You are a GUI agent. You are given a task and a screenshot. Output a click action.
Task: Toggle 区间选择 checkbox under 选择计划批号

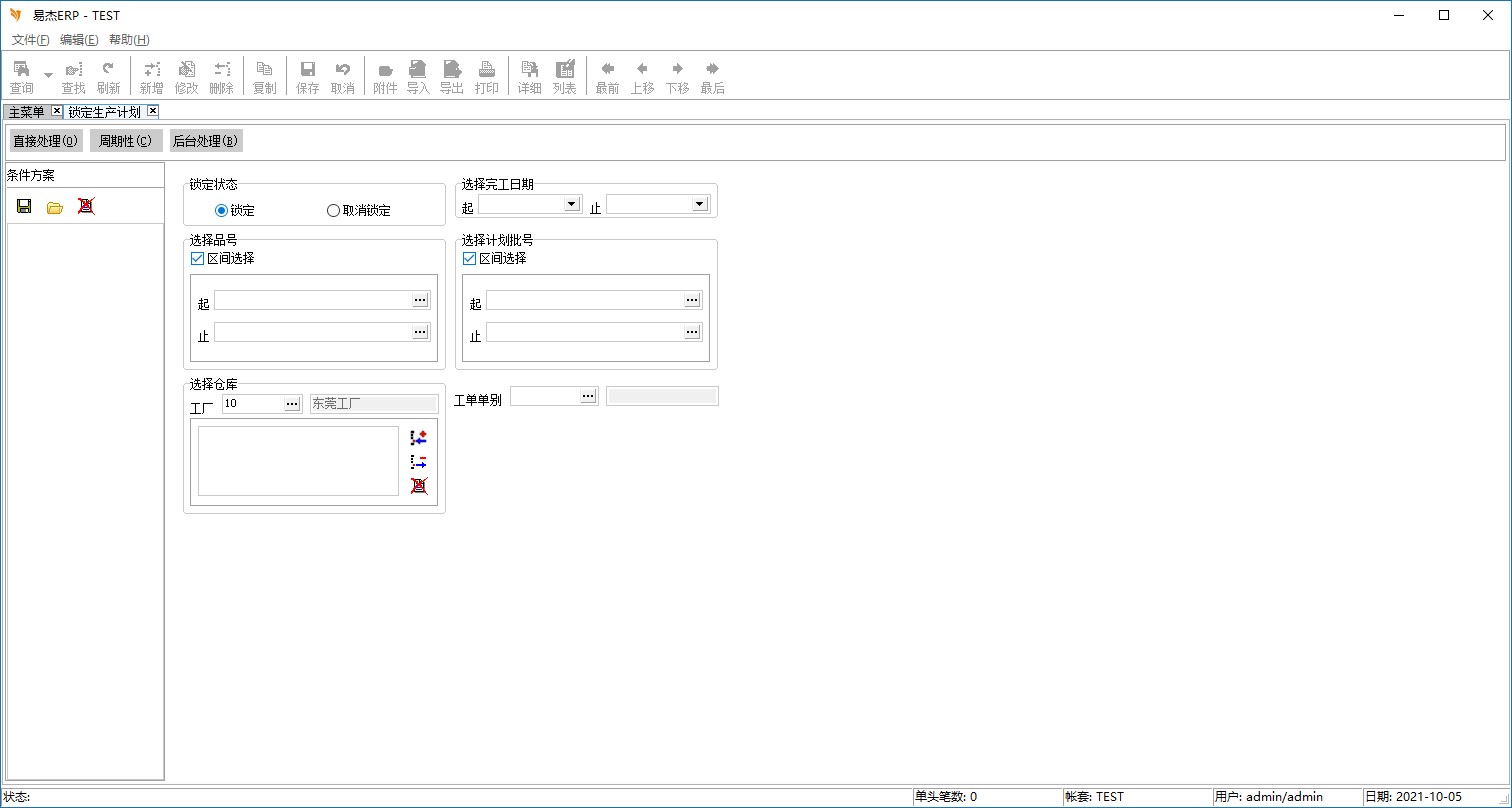tap(469, 259)
